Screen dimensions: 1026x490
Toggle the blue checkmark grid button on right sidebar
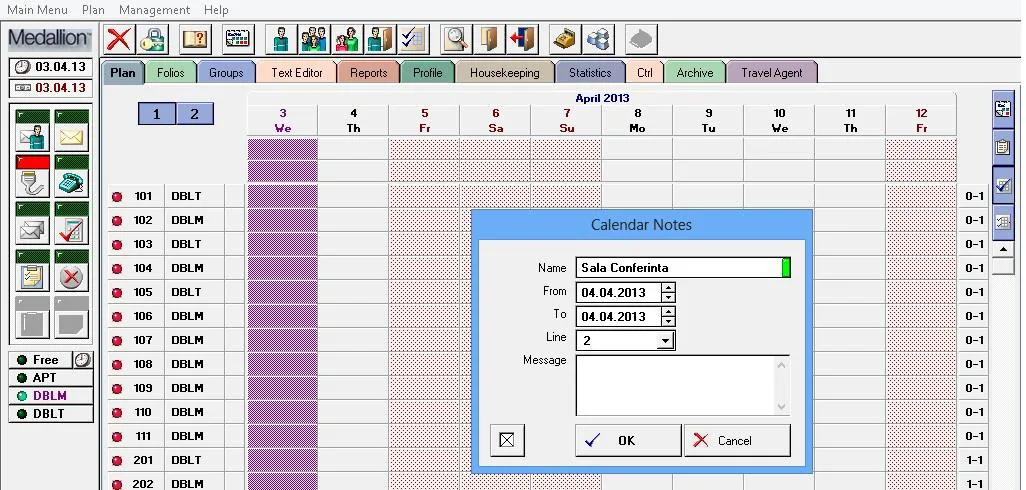pyautogui.click(x=1002, y=185)
